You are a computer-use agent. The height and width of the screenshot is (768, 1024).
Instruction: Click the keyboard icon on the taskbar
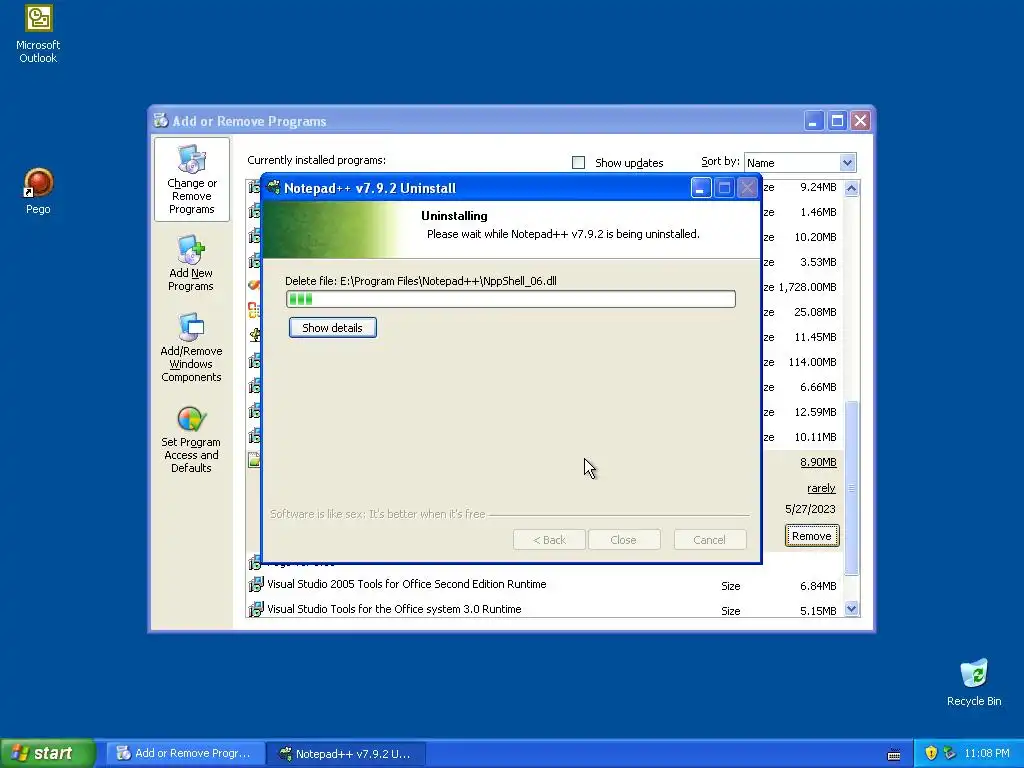[894, 755]
